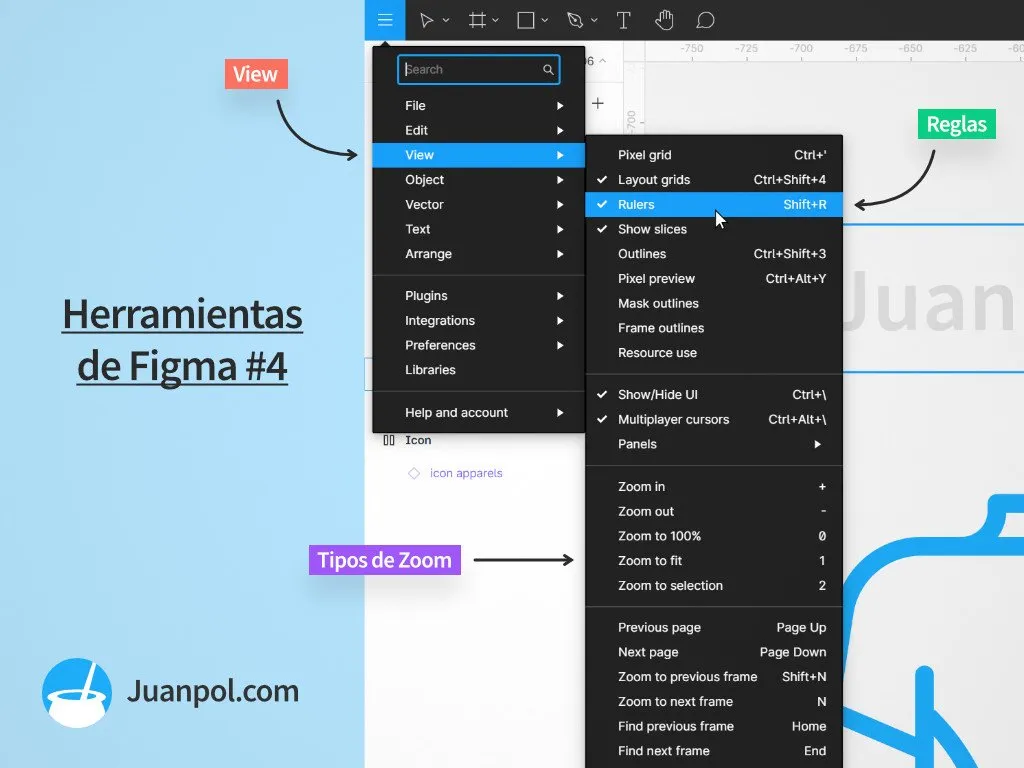Expand the Frame tool options chevron
This screenshot has width=1024, height=768.
pyautogui.click(x=496, y=20)
